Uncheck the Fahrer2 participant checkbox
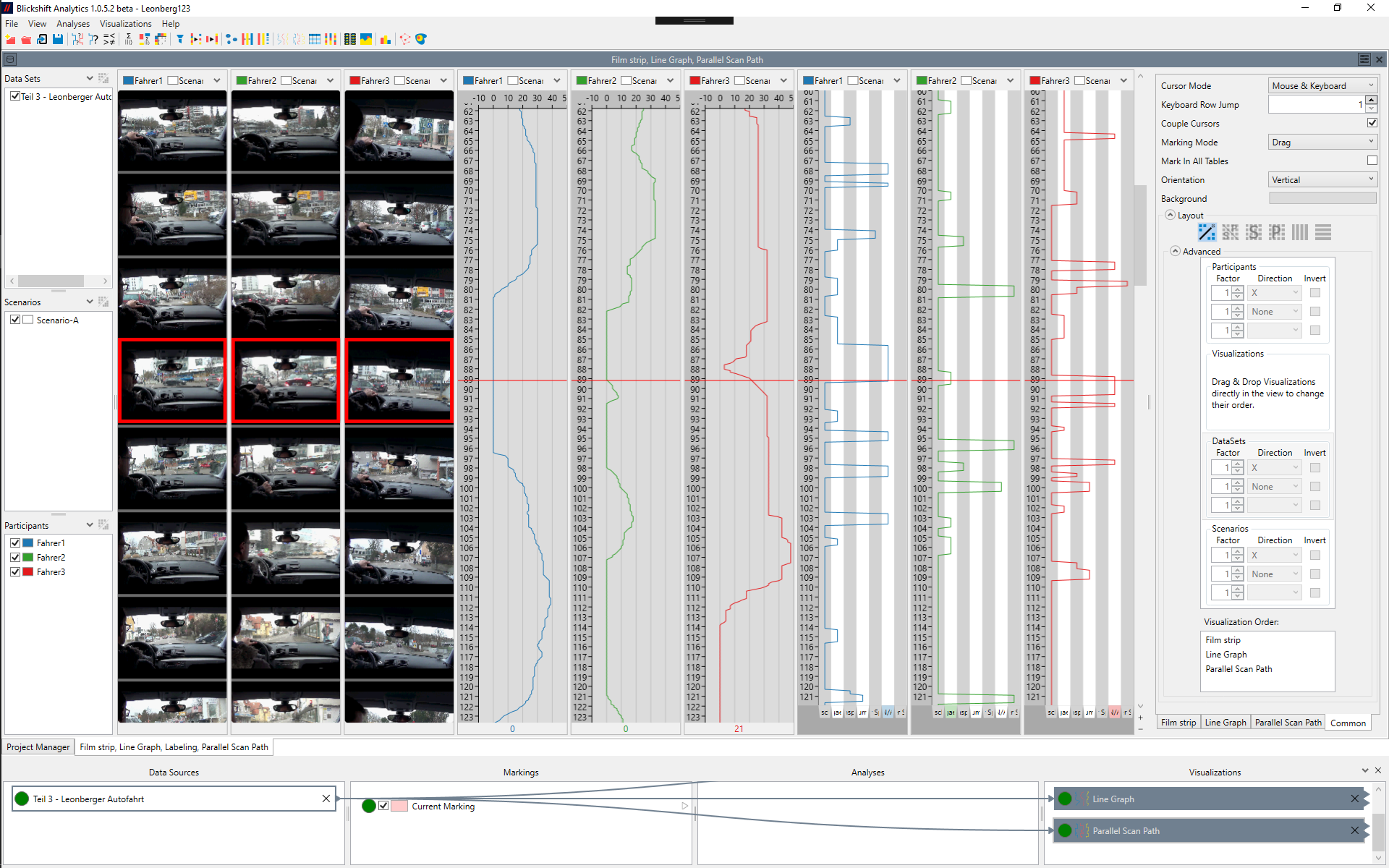Viewport: 1389px width, 868px height. coord(15,557)
